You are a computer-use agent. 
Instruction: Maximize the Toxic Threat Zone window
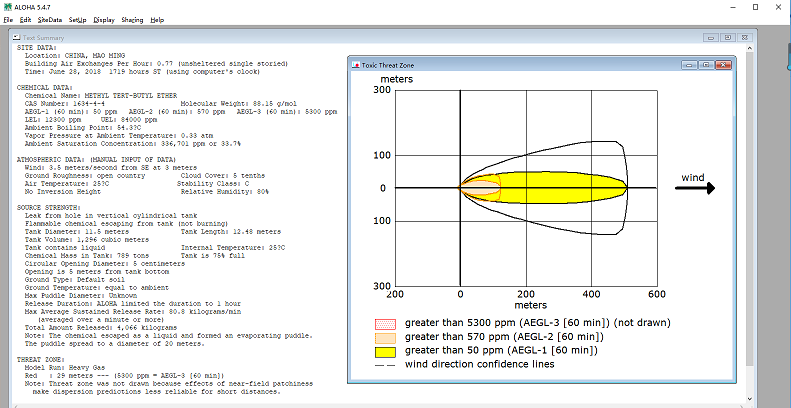click(x=706, y=65)
